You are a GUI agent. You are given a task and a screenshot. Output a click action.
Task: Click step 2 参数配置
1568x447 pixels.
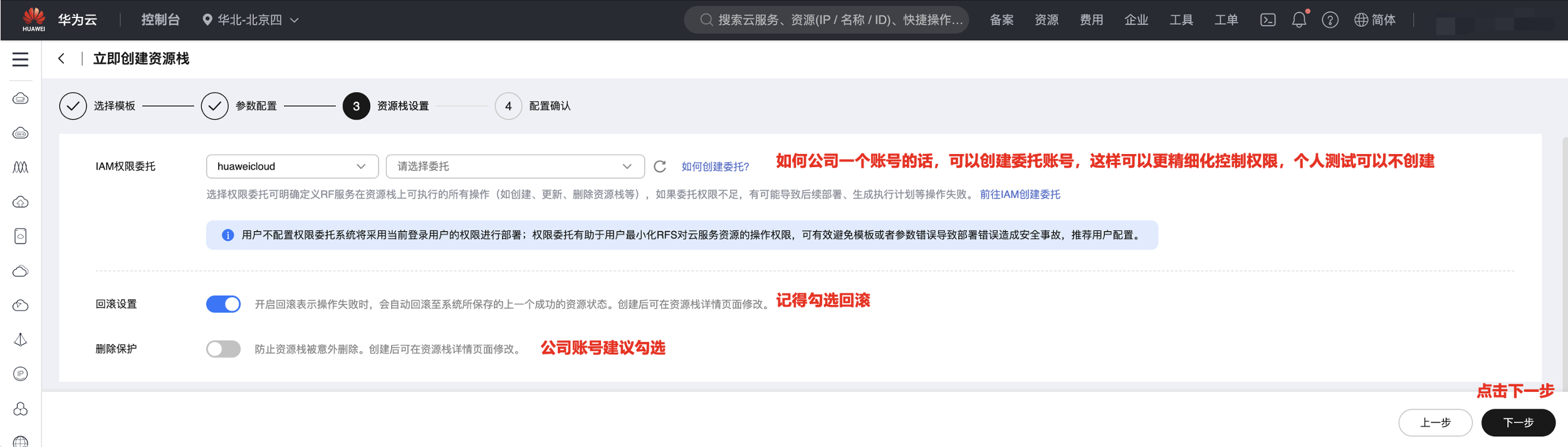coord(239,106)
